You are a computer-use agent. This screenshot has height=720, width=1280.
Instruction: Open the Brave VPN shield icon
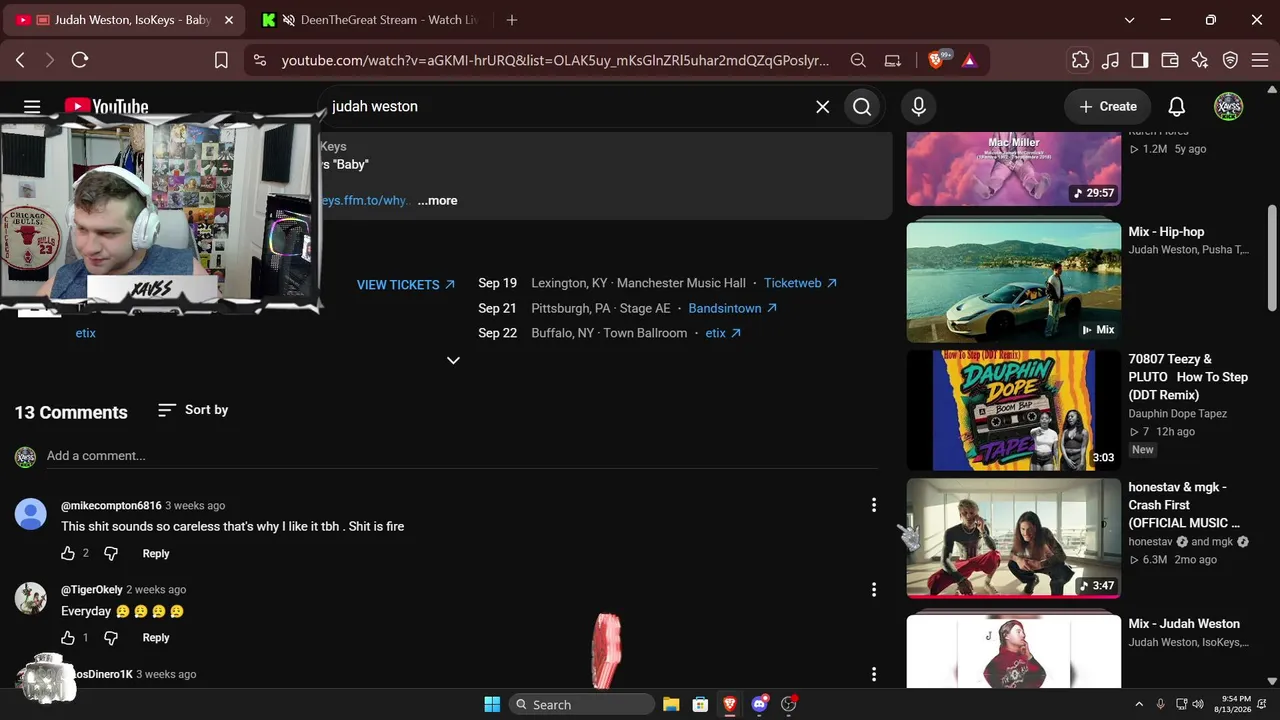click(1231, 60)
